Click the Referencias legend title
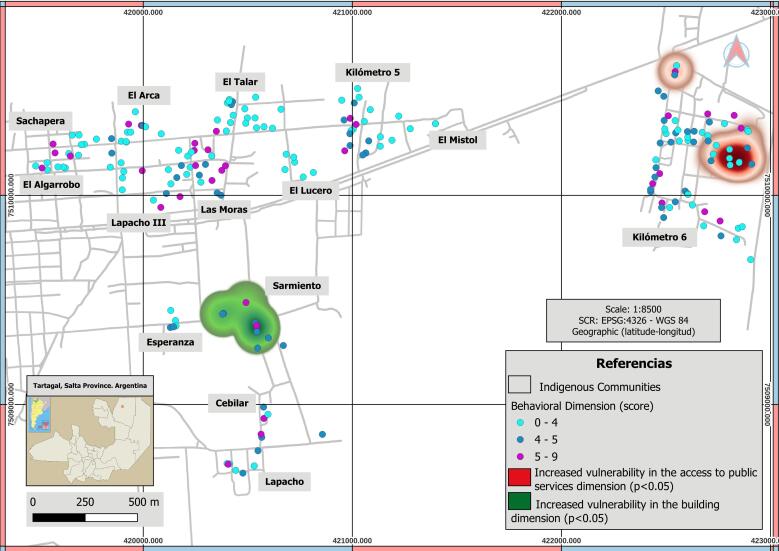Viewport: 779px width, 551px height. (634, 363)
